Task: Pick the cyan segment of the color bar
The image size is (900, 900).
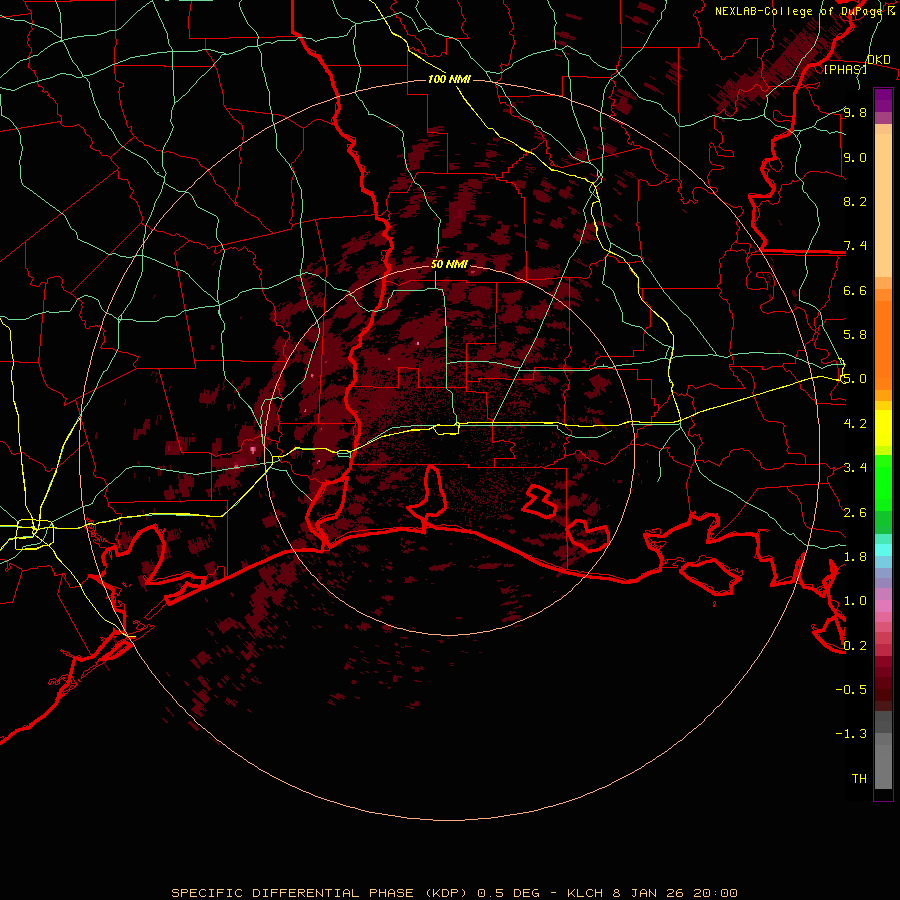Action: 883,550
